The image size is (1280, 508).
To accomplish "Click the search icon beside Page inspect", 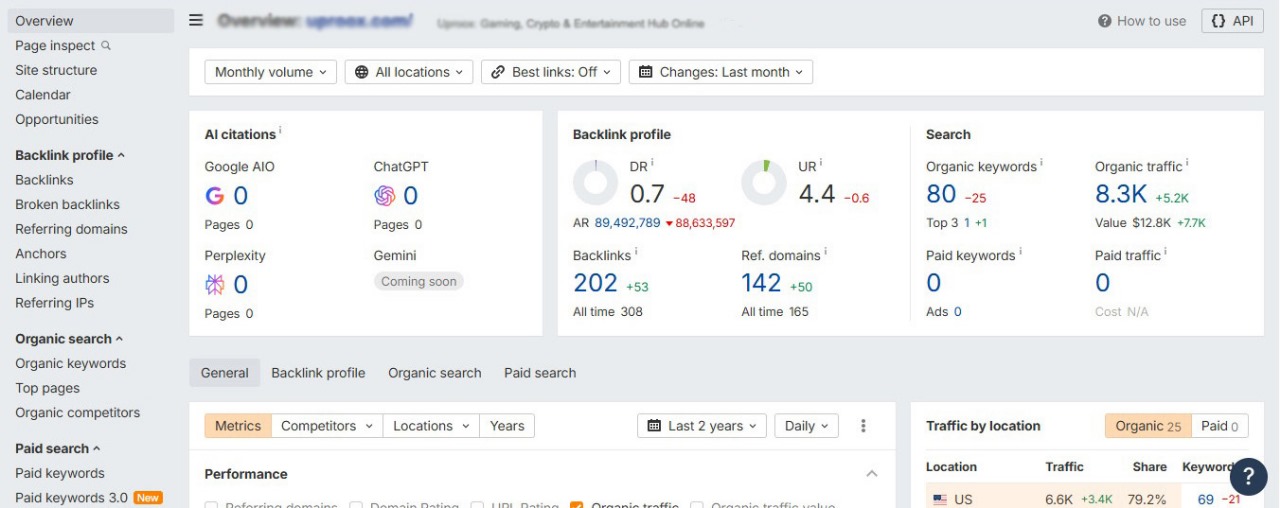I will (x=107, y=46).
